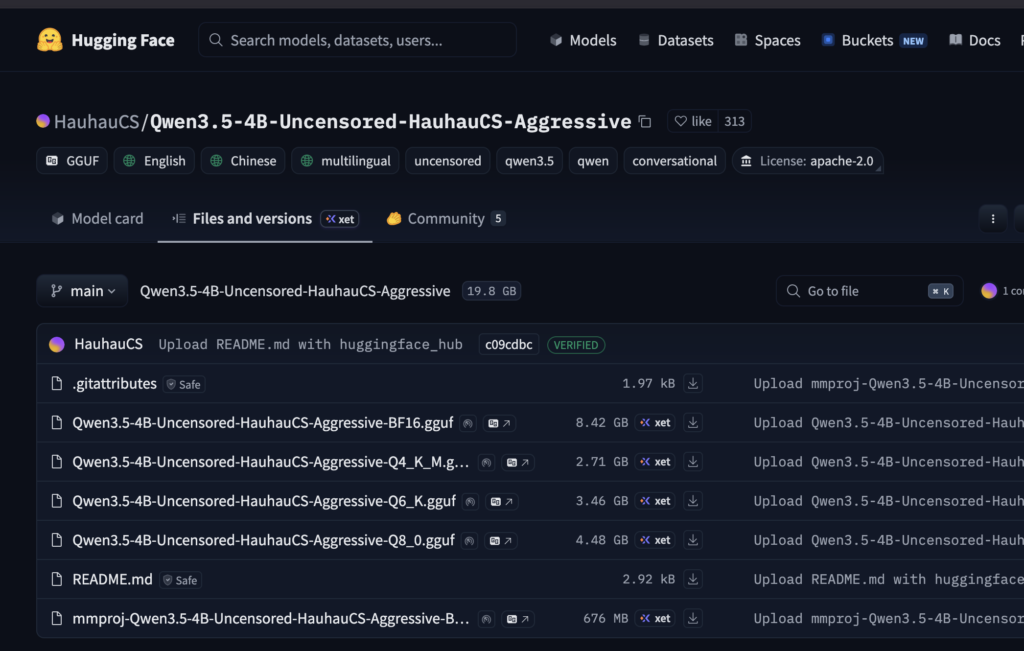
Task: Copy the model name with the copy icon
Action: click(645, 122)
